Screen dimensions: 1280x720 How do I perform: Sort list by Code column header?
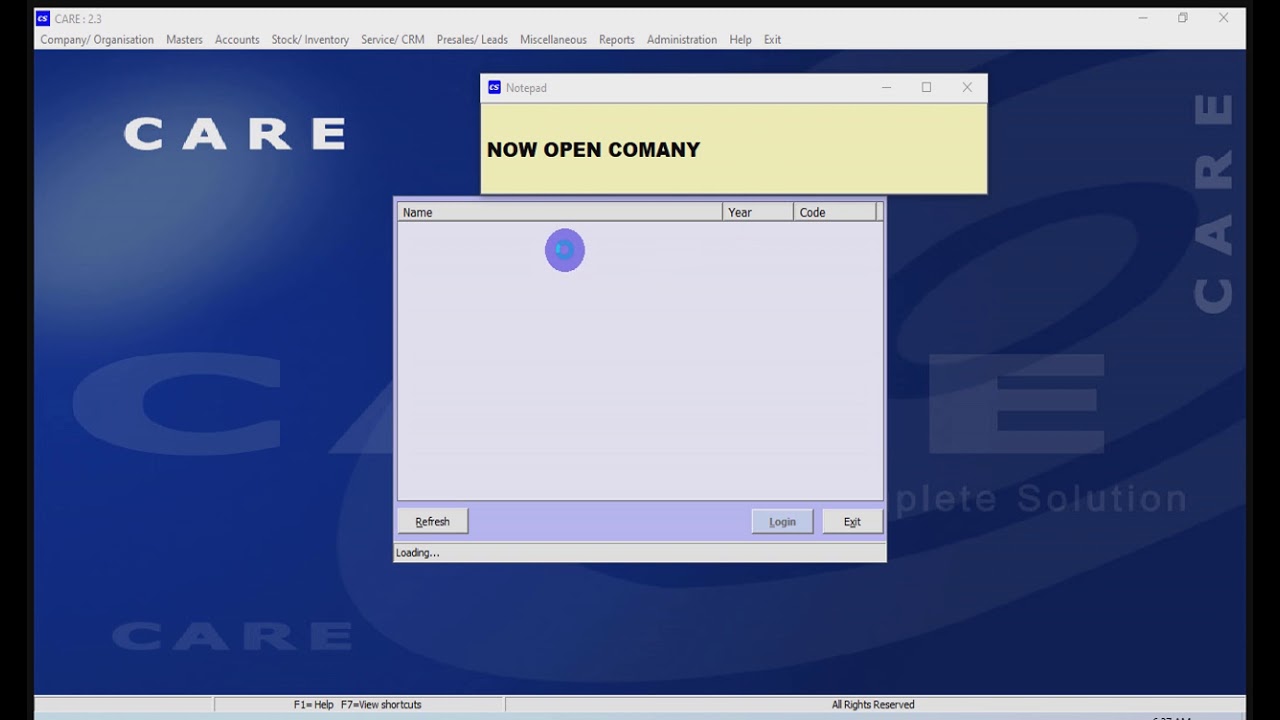pyautogui.click(x=835, y=212)
